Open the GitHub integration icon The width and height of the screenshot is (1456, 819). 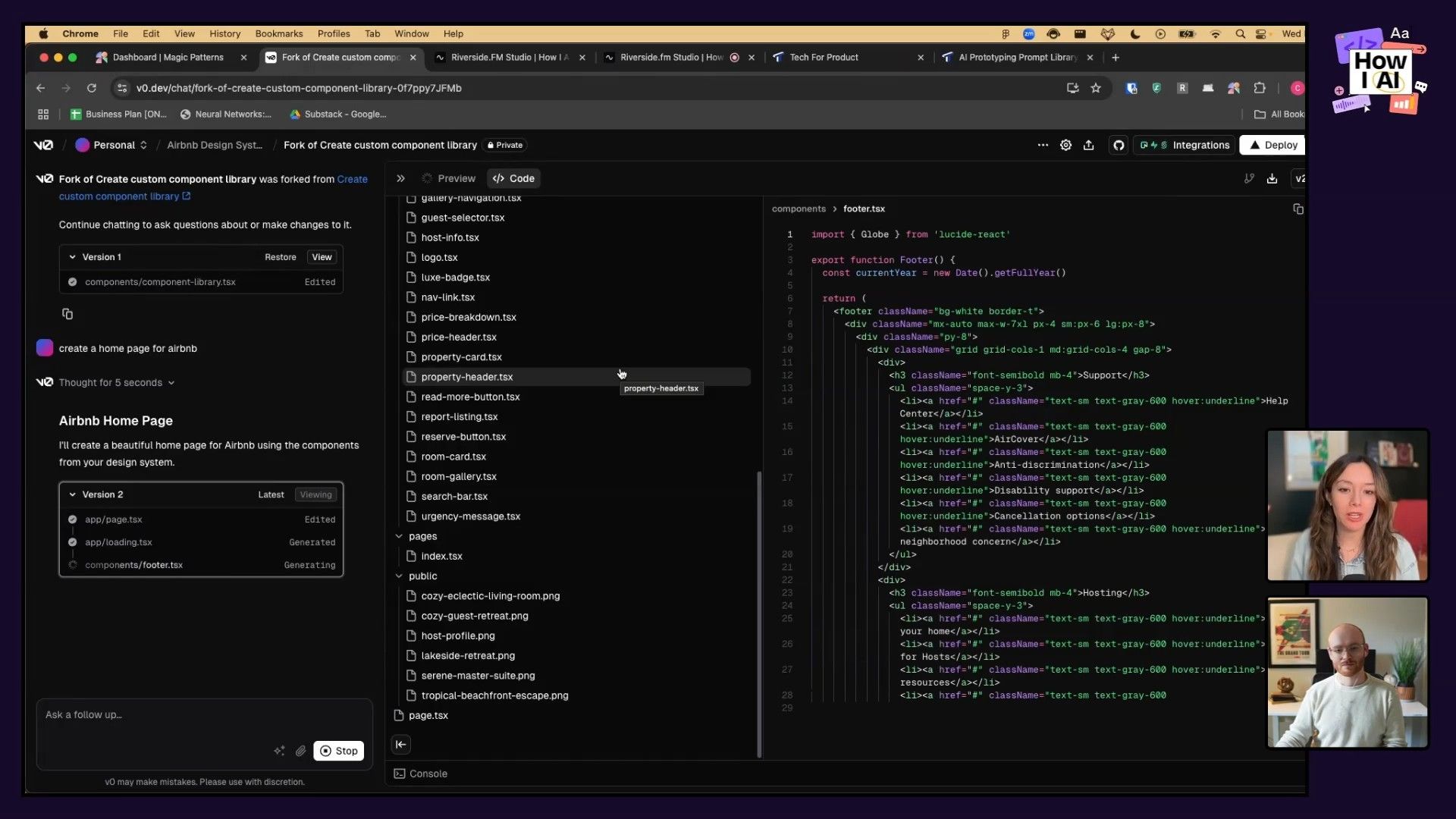point(1119,145)
